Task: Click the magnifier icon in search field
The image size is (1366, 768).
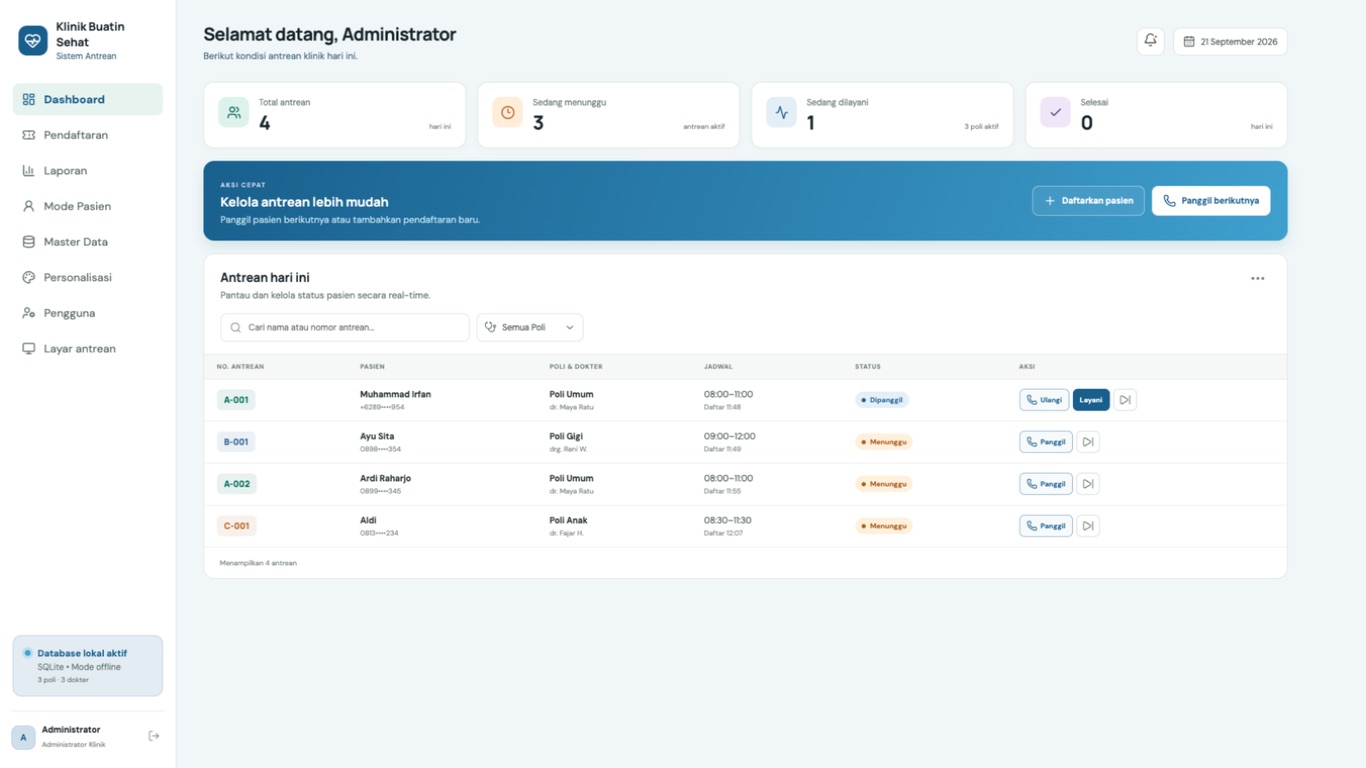Action: (236, 327)
